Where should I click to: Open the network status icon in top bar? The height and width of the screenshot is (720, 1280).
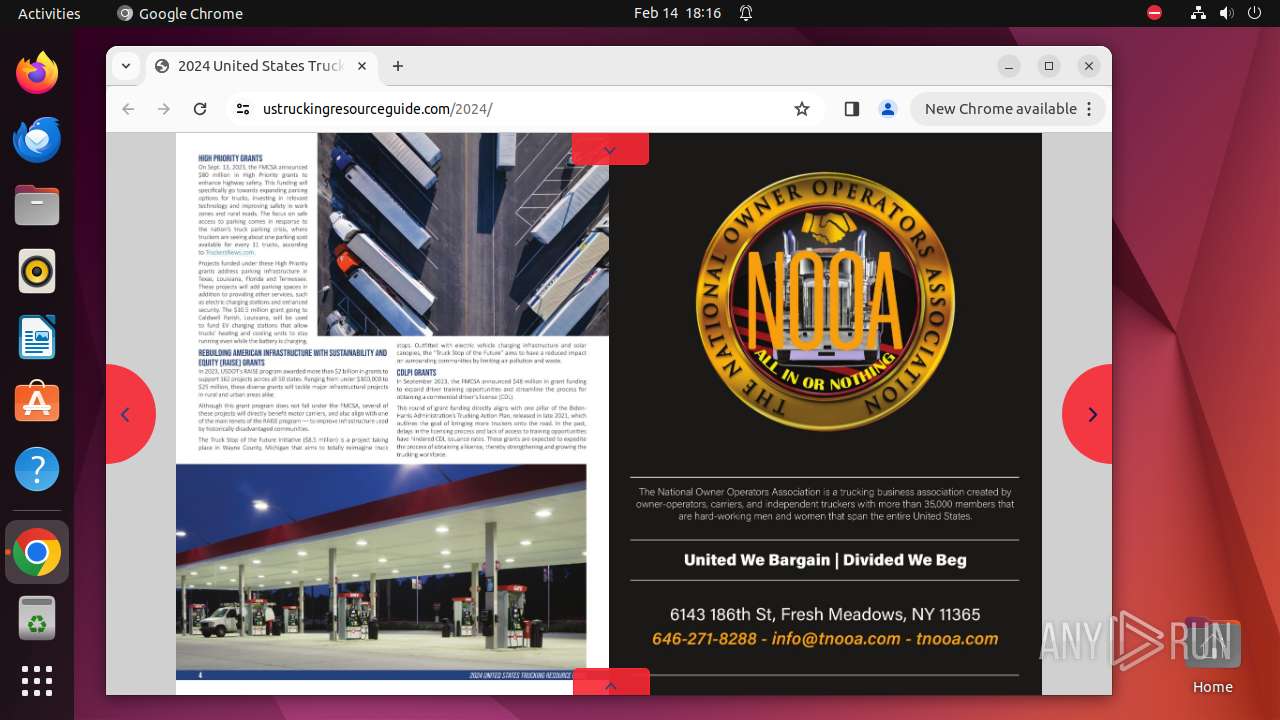tap(1198, 13)
